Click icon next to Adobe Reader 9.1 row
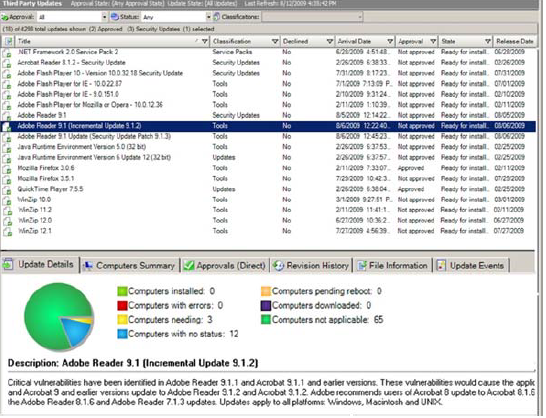 point(7,116)
